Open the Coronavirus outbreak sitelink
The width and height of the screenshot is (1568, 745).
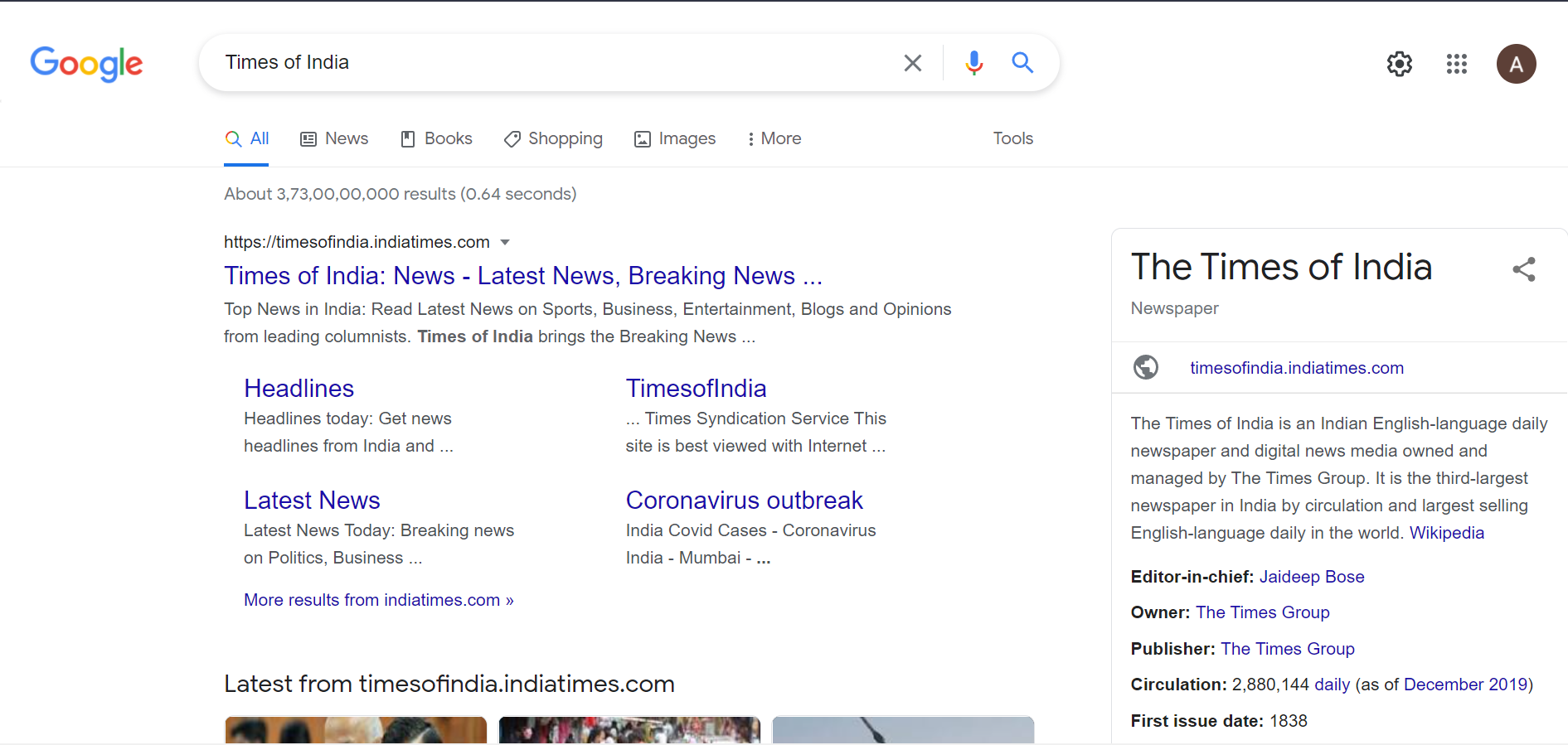pyautogui.click(x=745, y=501)
